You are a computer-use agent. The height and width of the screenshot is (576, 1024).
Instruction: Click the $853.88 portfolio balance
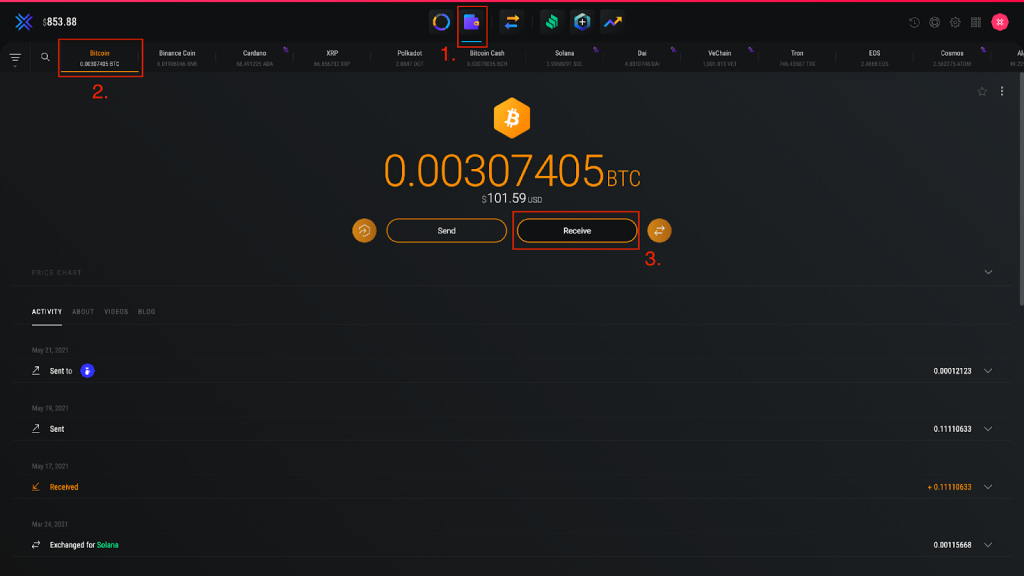(x=59, y=22)
